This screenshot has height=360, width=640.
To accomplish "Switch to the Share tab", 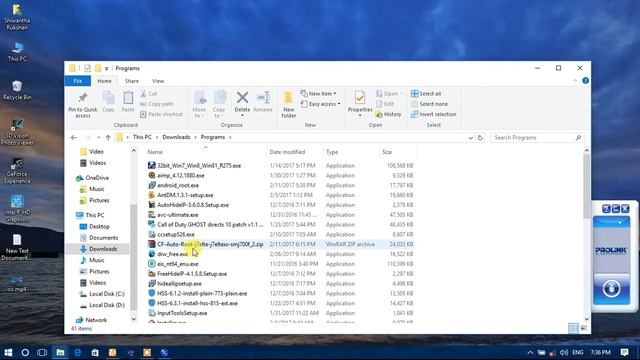I will point(131,81).
